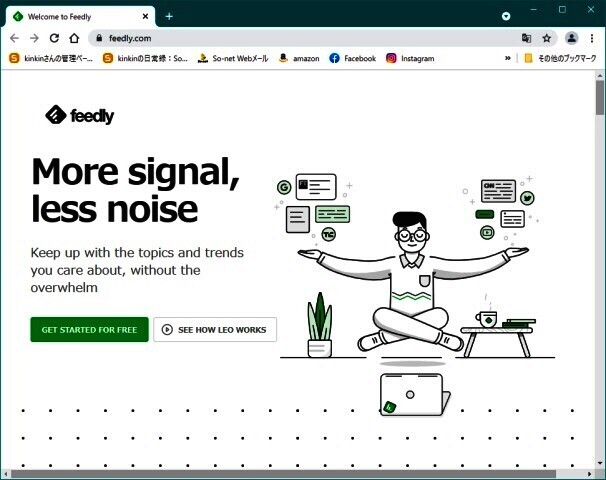This screenshot has height=480, width=606.
Task: Select the Welcome to Feedly tab
Action: (80, 17)
